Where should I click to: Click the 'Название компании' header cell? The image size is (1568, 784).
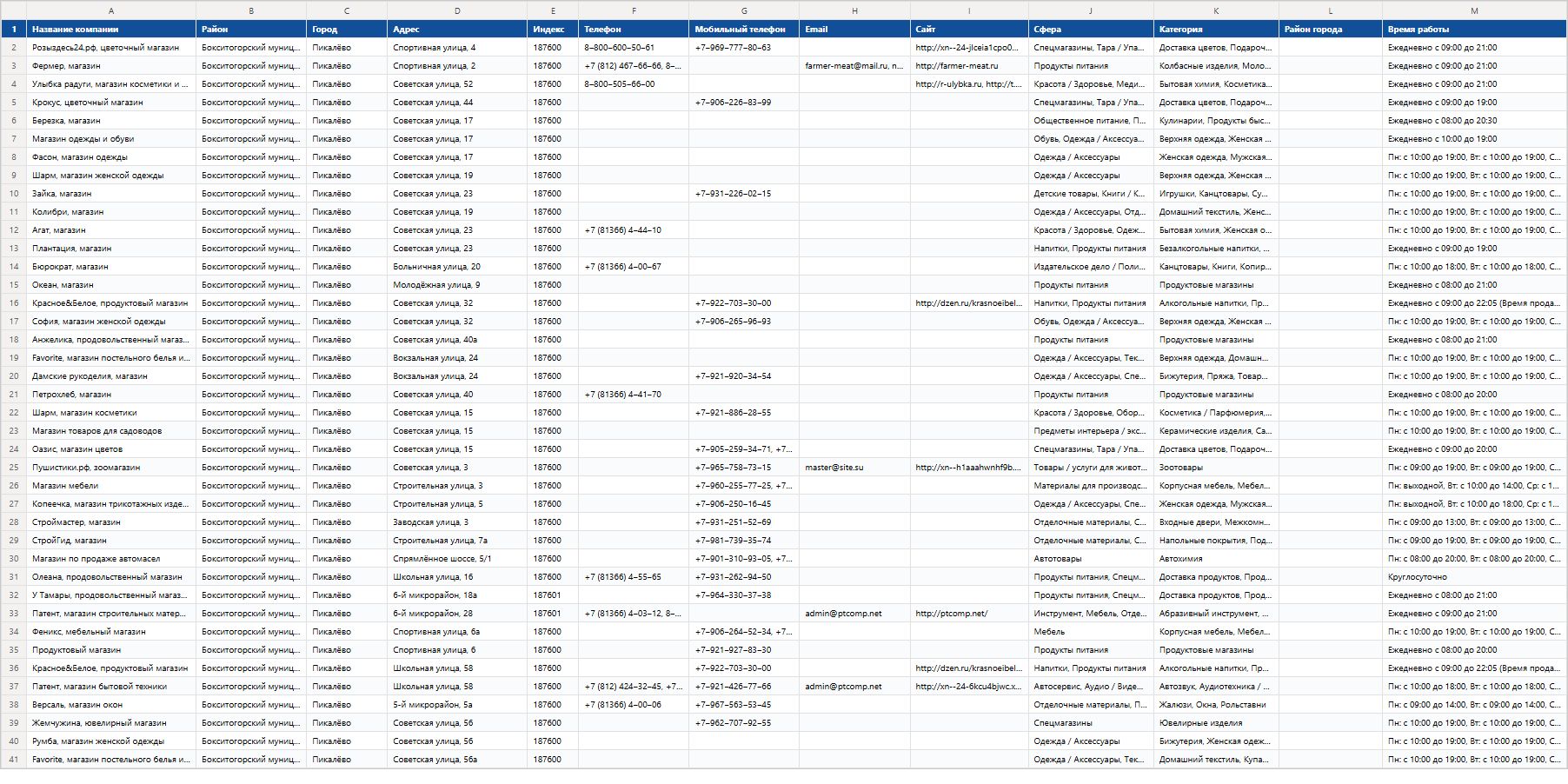click(x=111, y=29)
